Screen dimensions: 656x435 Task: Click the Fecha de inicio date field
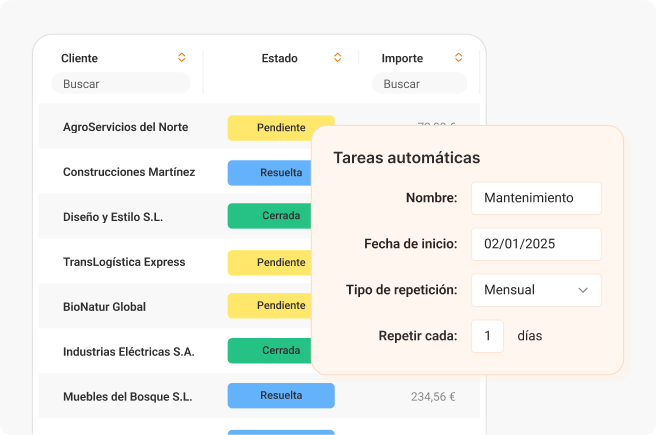pyautogui.click(x=535, y=244)
